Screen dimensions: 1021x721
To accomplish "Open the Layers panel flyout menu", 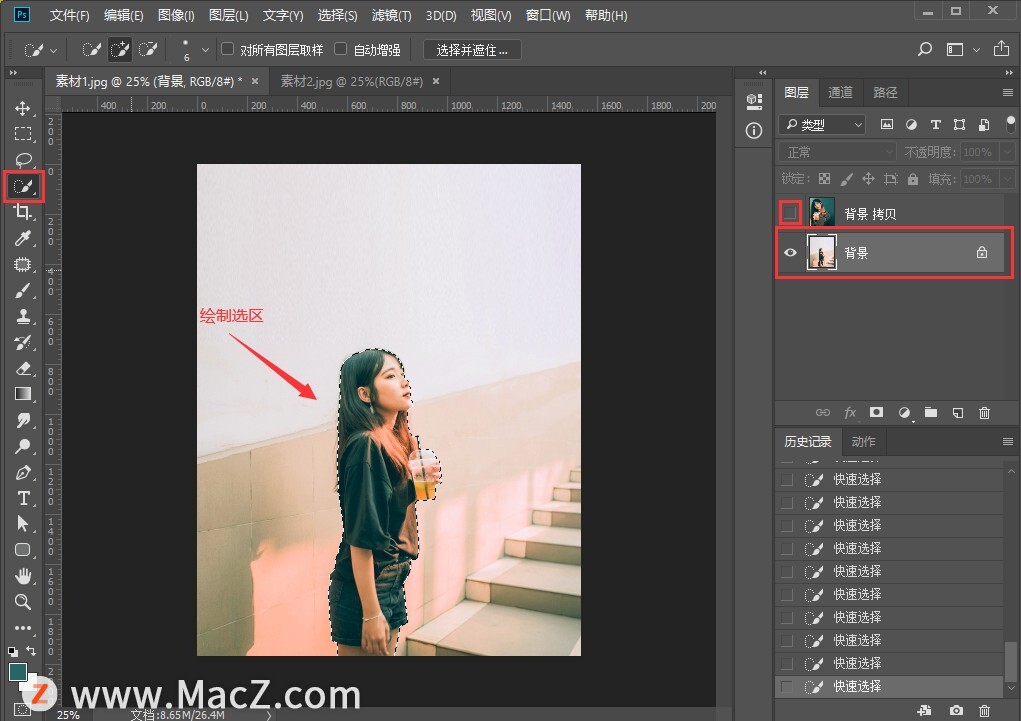I will (1007, 92).
